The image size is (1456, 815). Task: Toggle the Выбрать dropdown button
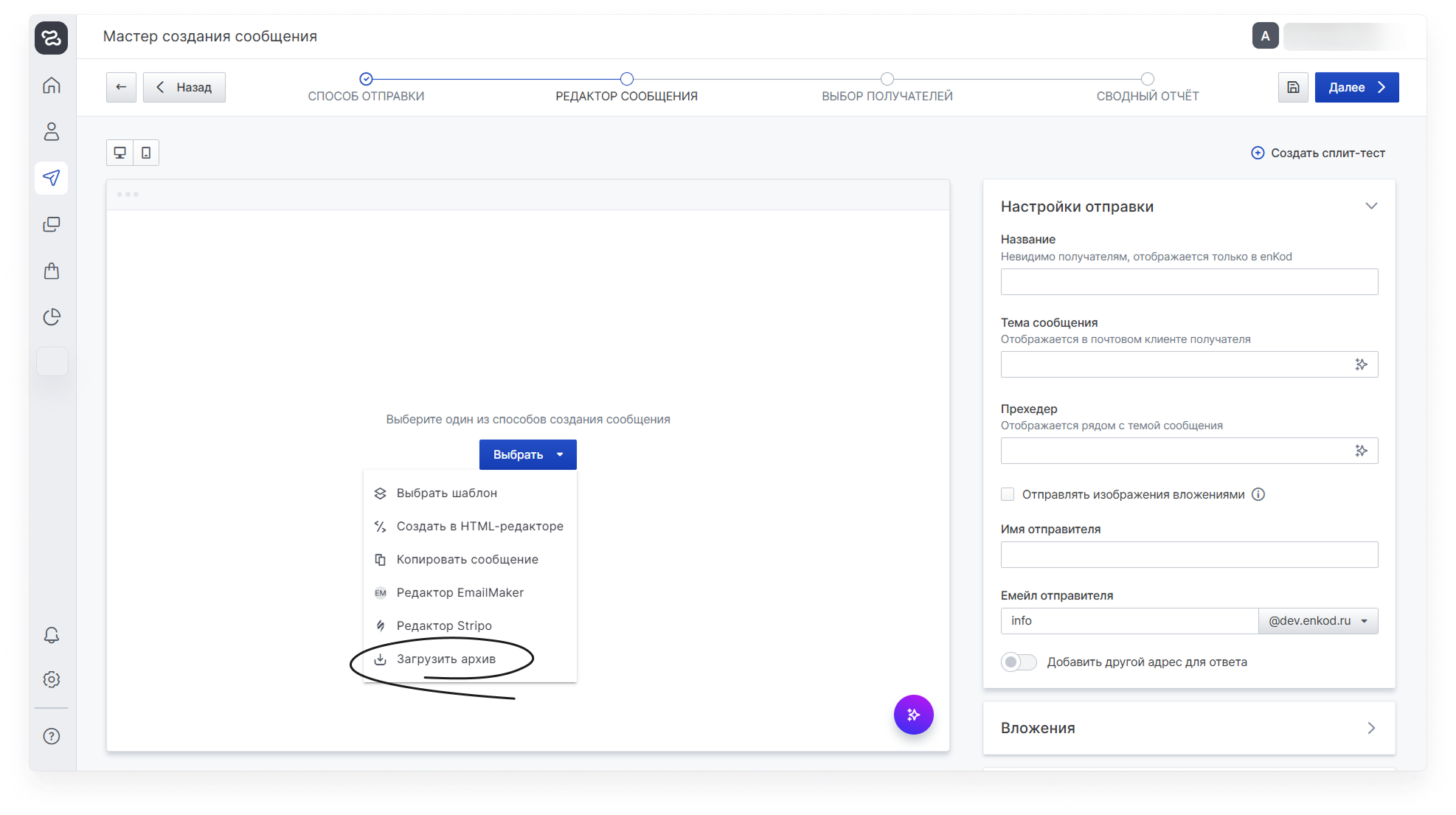pos(528,454)
